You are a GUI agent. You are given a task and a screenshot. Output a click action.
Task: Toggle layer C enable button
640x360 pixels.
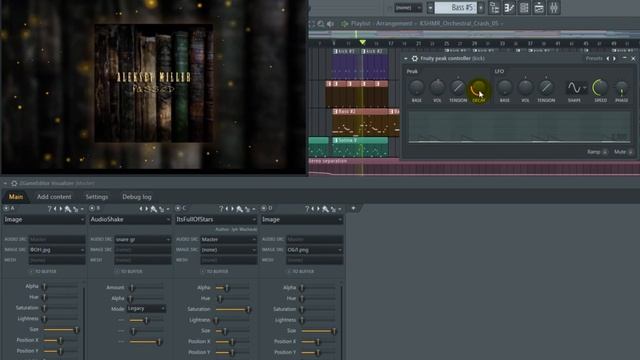pyautogui.click(x=178, y=209)
